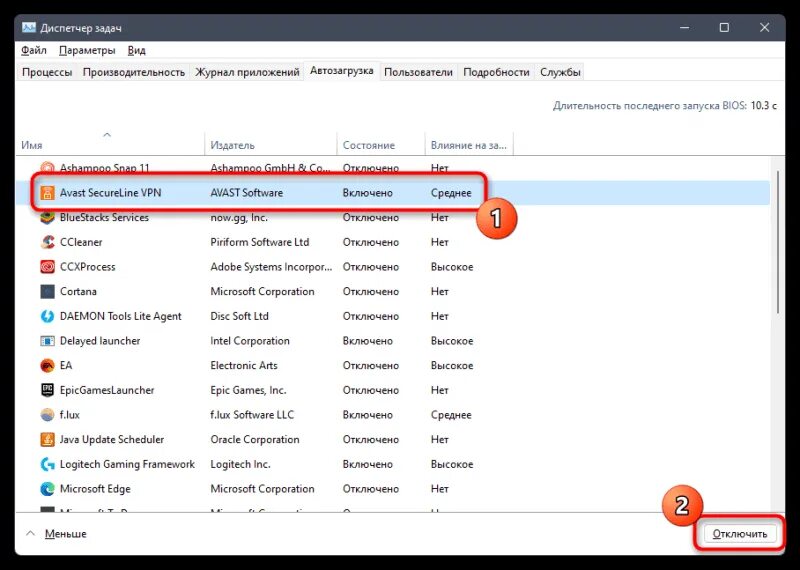Click the Ashampoo Snap 11 icon
800x570 pixels.
pos(47,168)
